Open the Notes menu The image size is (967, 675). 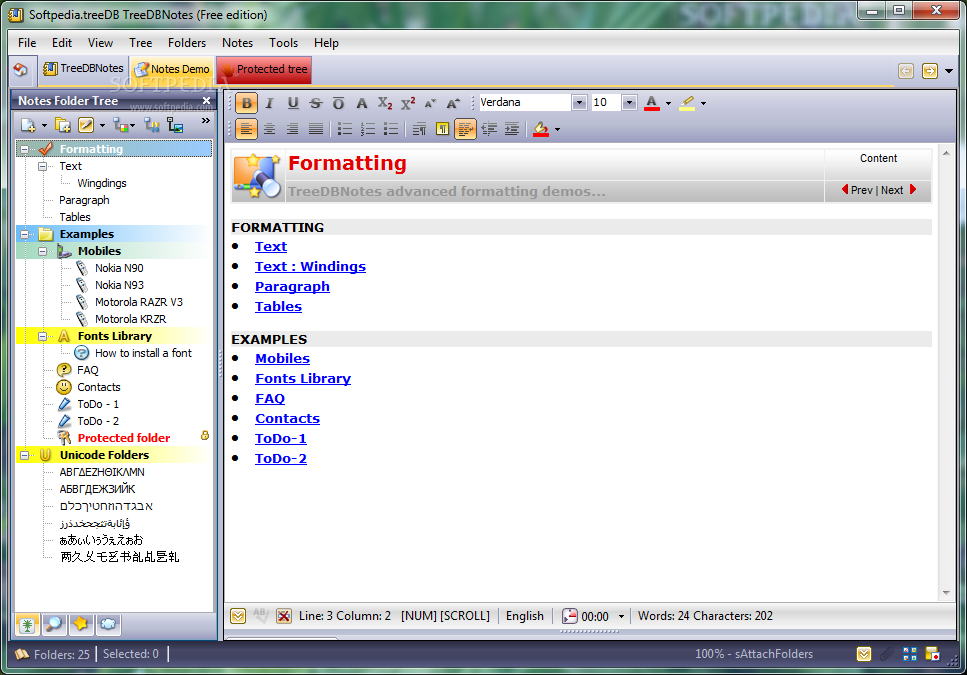(237, 43)
